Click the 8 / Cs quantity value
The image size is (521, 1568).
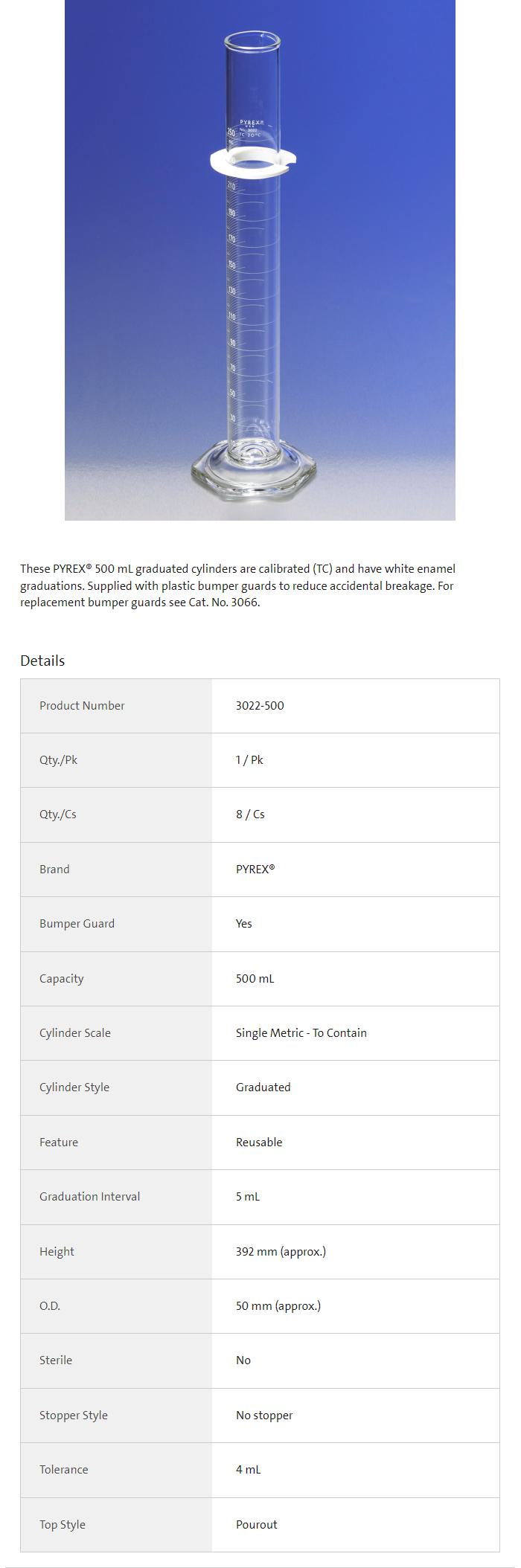point(250,814)
